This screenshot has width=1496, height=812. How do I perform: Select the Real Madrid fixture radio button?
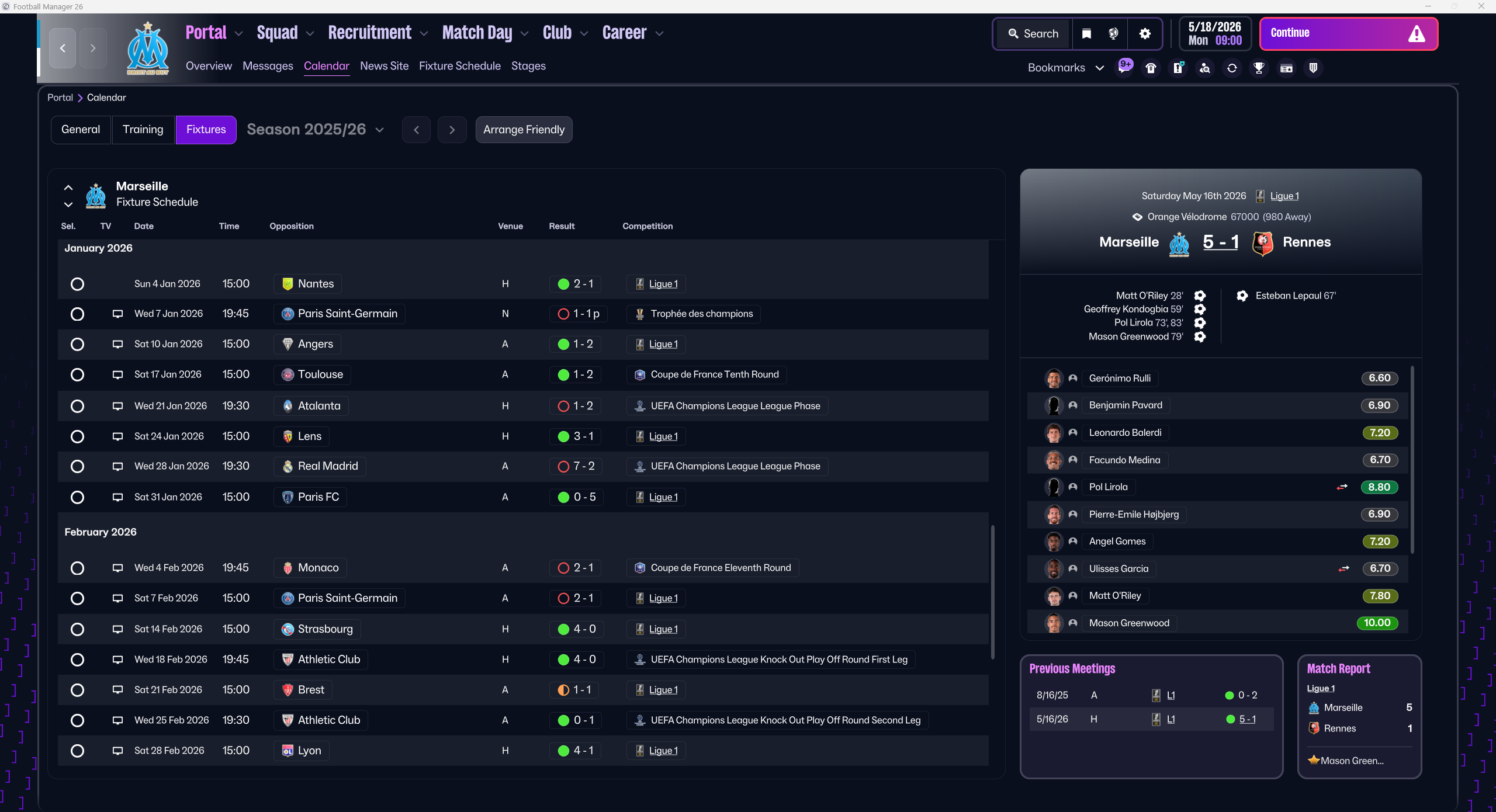[77, 467]
